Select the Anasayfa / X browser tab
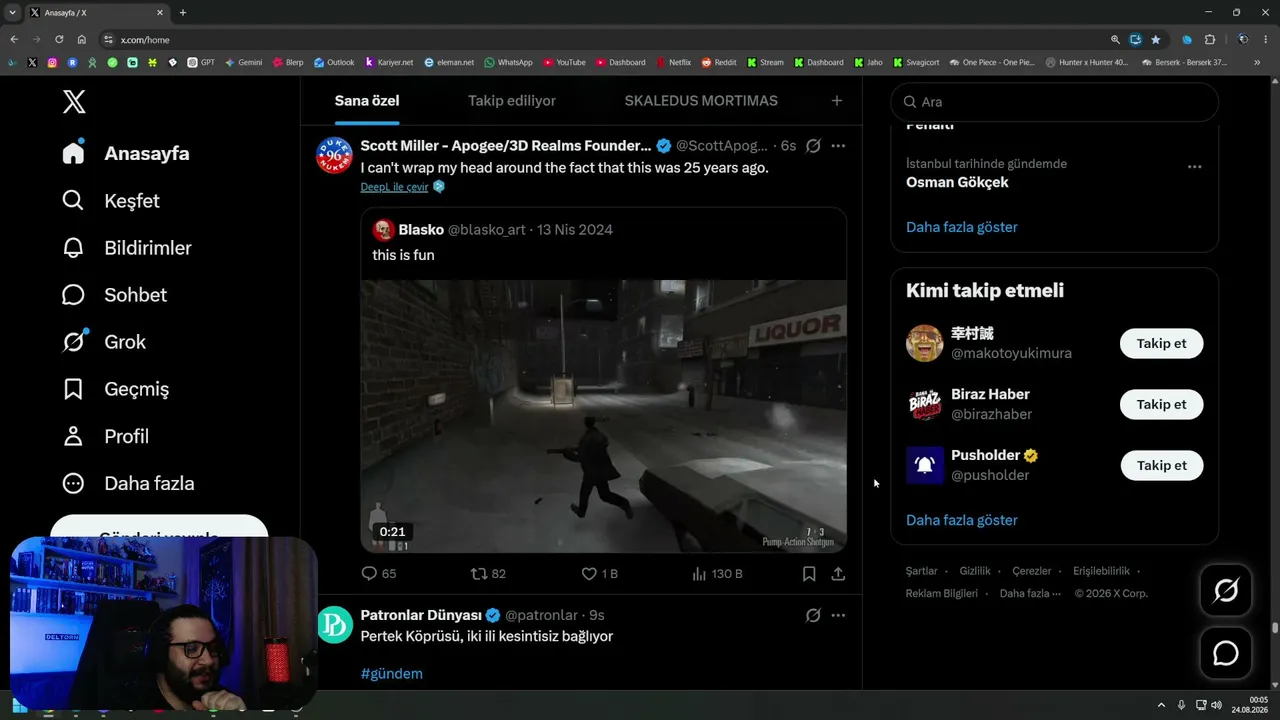The height and width of the screenshot is (720, 1280). (x=95, y=13)
